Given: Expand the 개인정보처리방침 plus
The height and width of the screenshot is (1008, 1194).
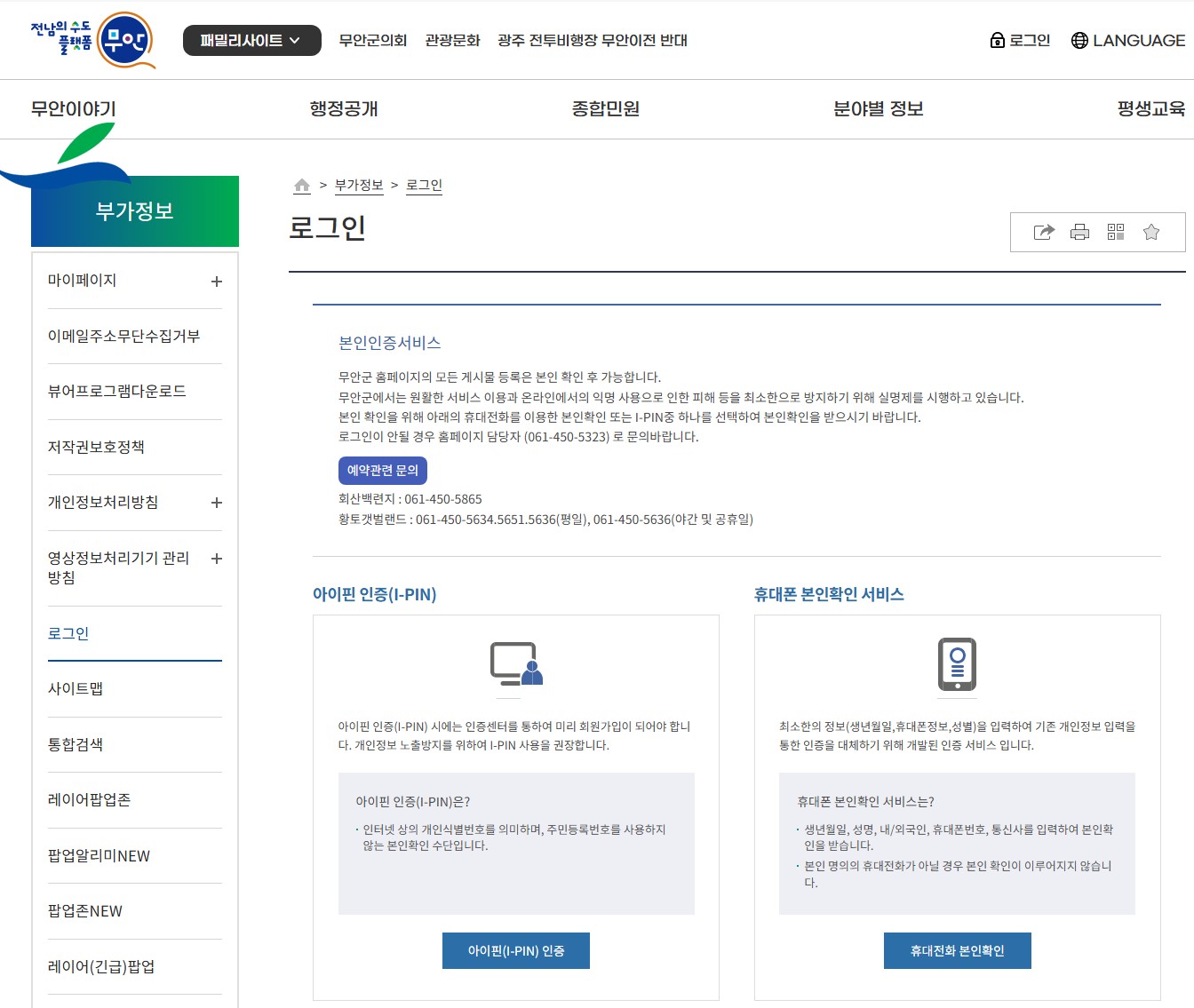Looking at the screenshot, I should click(x=216, y=503).
